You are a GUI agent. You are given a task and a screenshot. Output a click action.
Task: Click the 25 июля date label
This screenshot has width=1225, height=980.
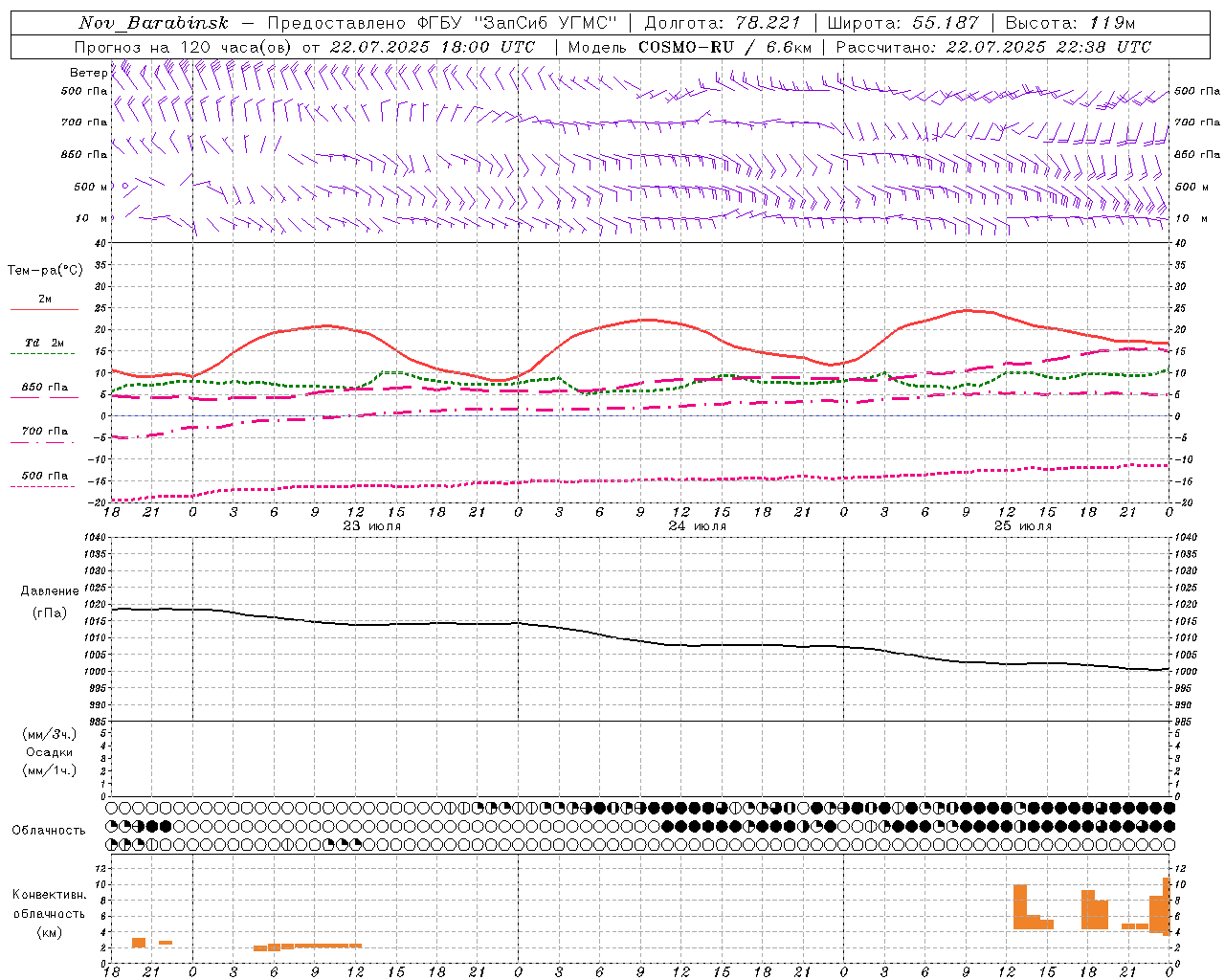coord(1023,526)
